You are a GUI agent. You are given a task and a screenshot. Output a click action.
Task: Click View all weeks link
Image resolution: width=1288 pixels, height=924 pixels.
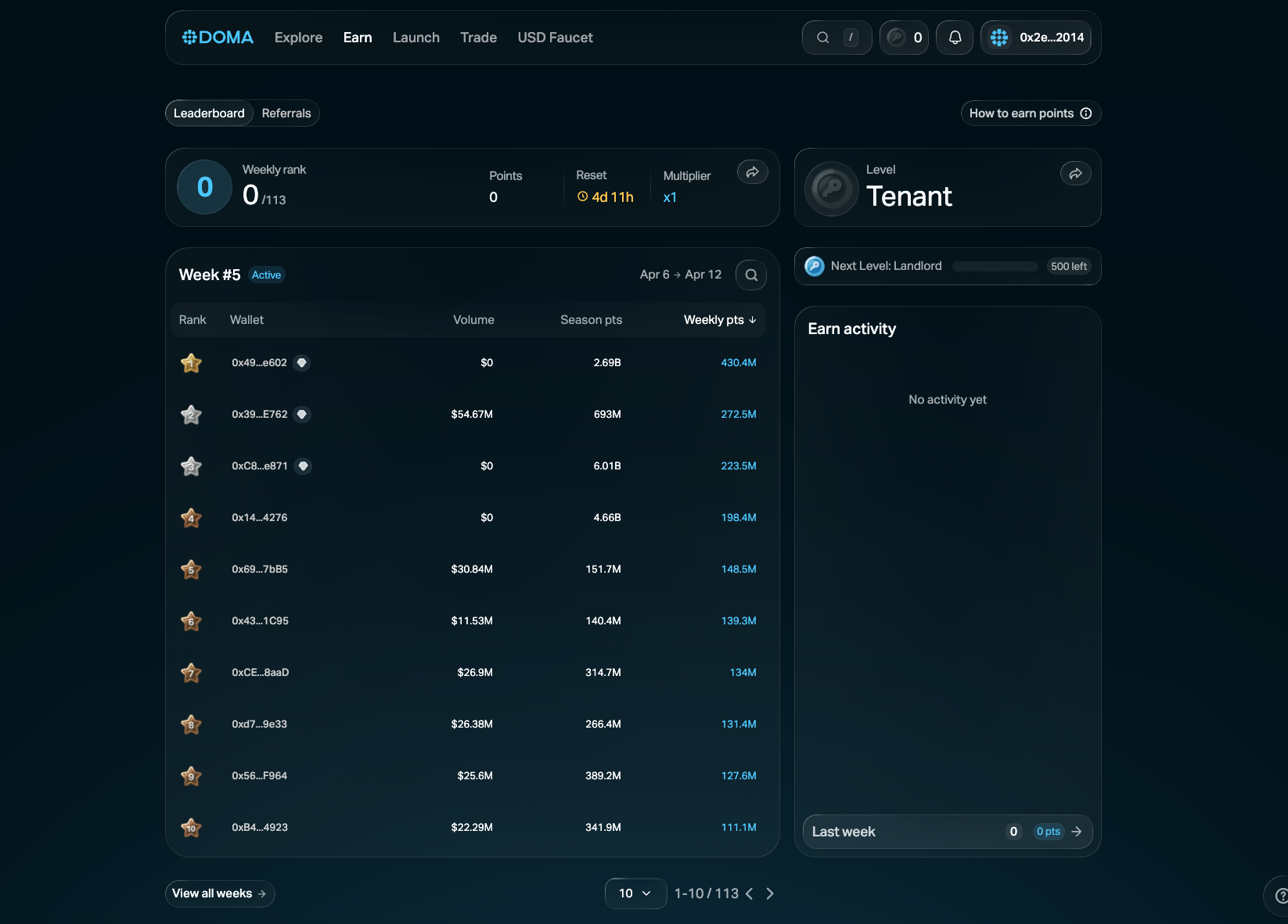pyautogui.click(x=219, y=893)
